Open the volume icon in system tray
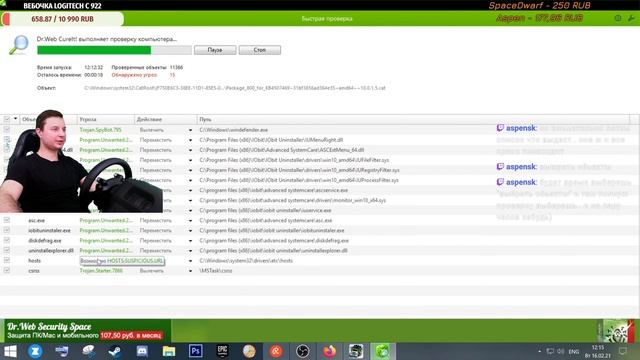Screen dimensions: 640x360 561,351
